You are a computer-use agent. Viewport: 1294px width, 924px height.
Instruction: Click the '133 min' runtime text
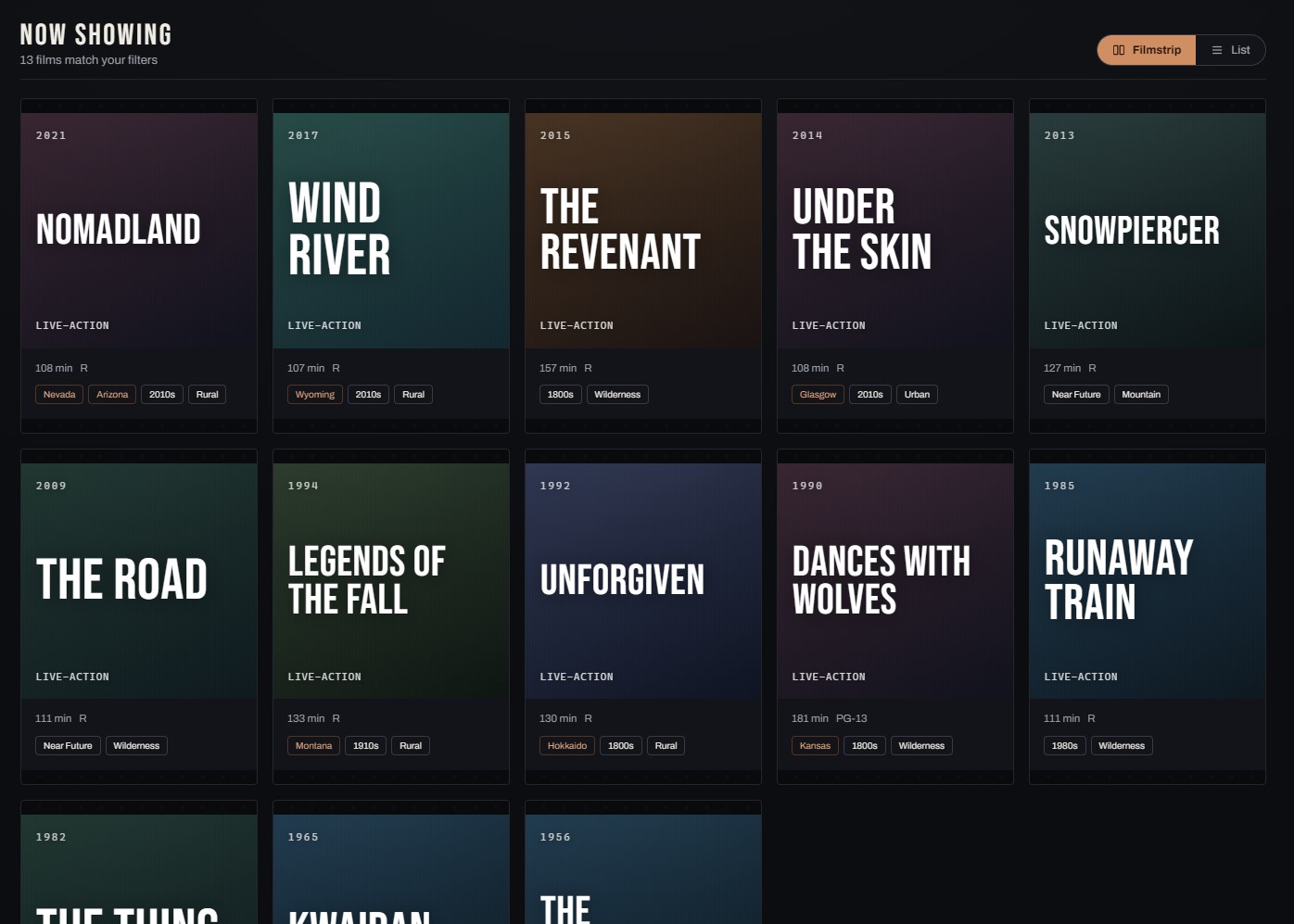point(306,718)
